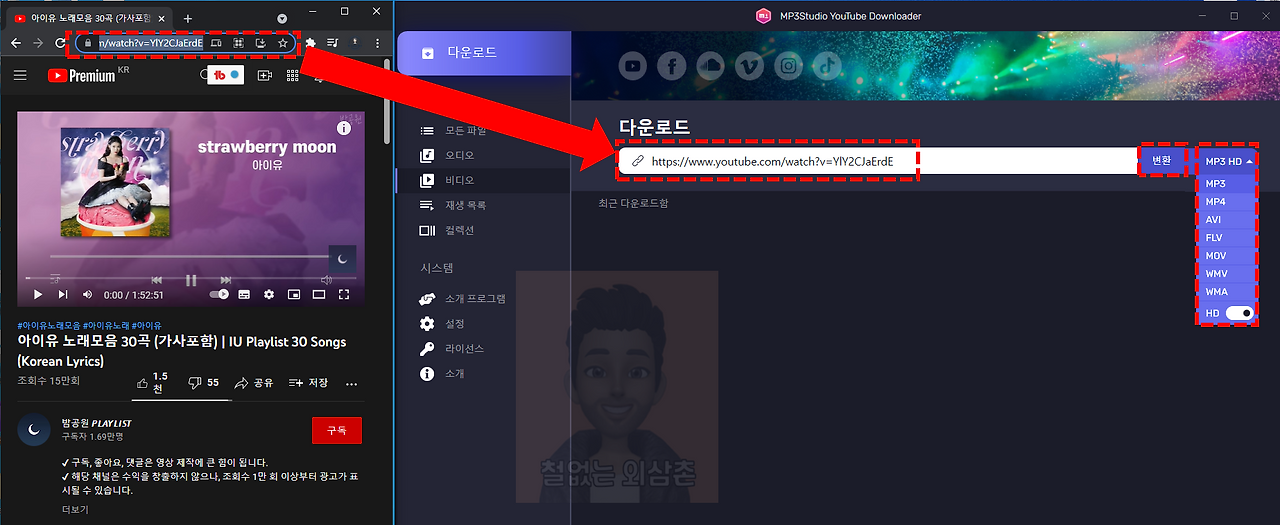Open YouTube link icon in MP3Studio banner
The height and width of the screenshot is (525, 1280).
(632, 66)
